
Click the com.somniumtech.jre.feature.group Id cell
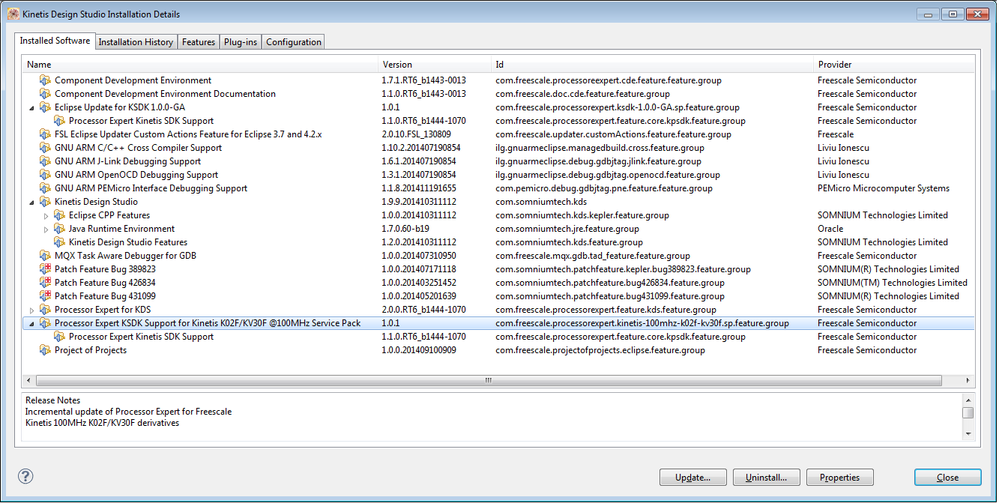click(567, 229)
